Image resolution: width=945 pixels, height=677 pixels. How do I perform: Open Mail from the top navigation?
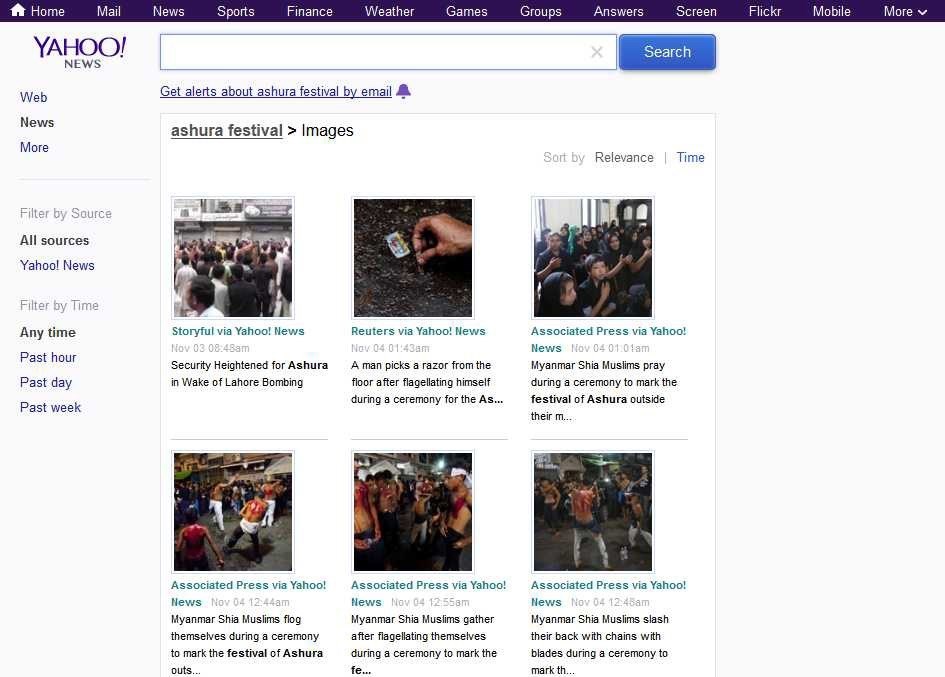[x=109, y=11]
